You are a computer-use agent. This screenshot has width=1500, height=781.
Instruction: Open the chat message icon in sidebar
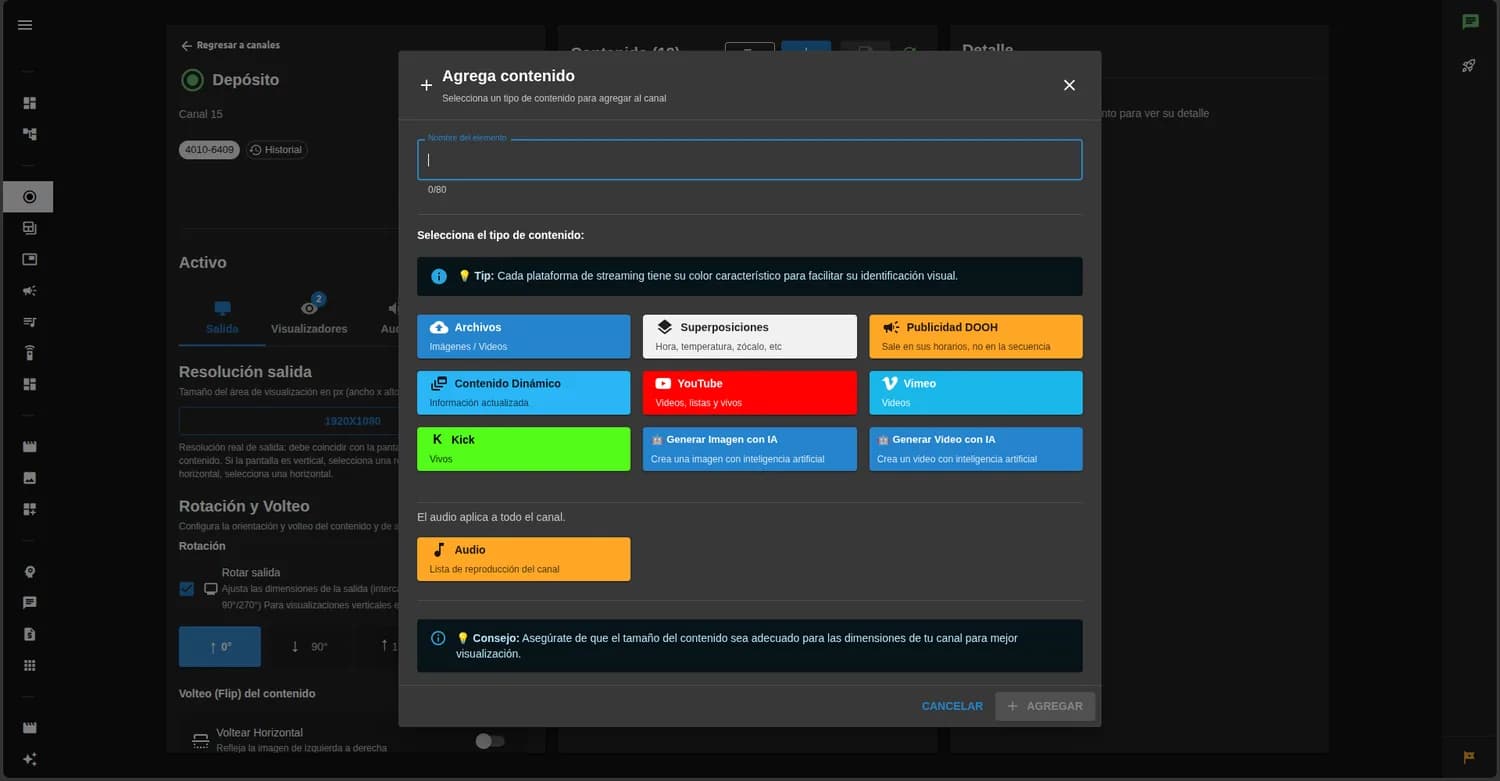pos(29,603)
